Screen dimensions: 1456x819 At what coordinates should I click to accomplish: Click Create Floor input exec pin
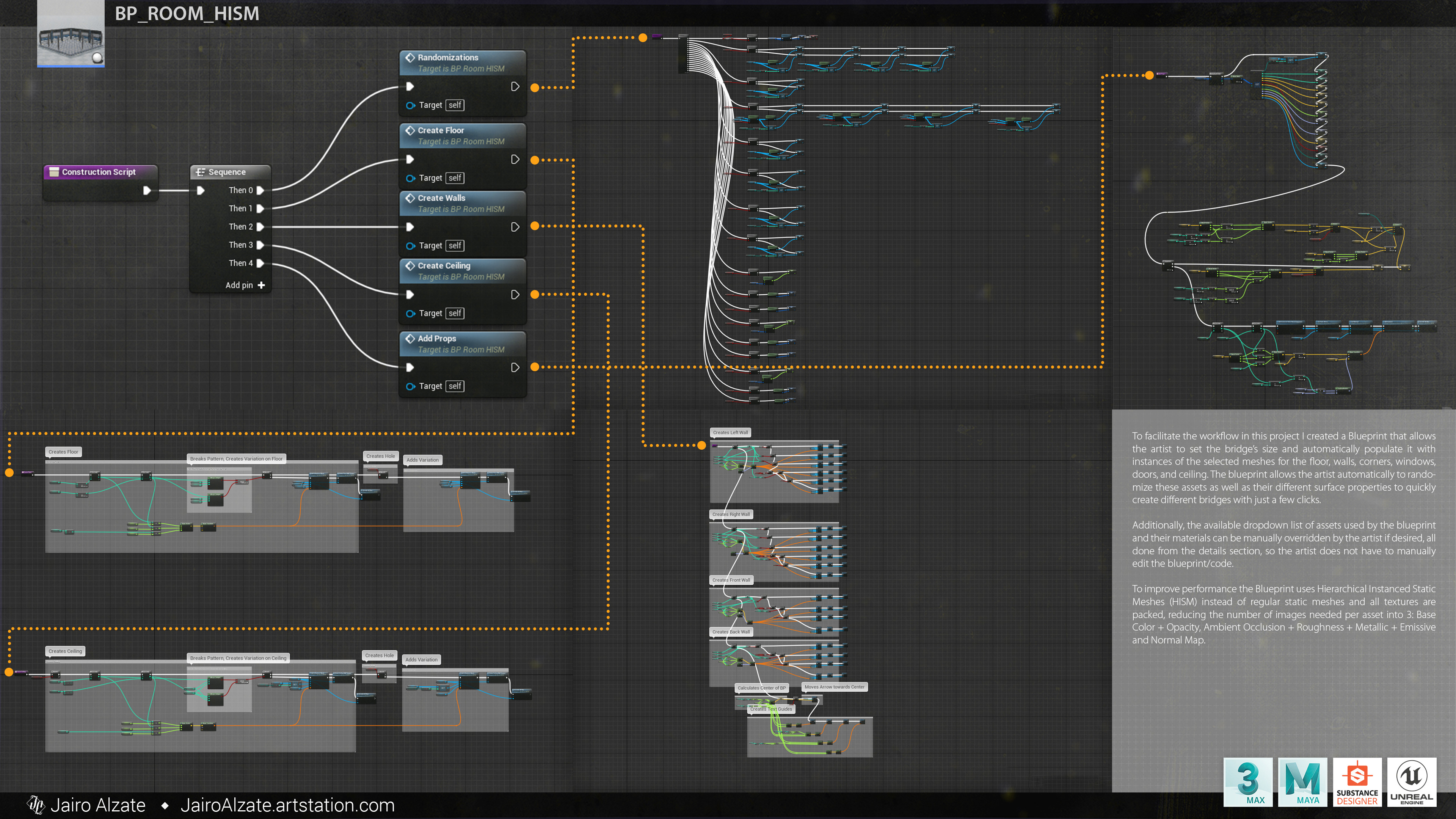click(410, 159)
